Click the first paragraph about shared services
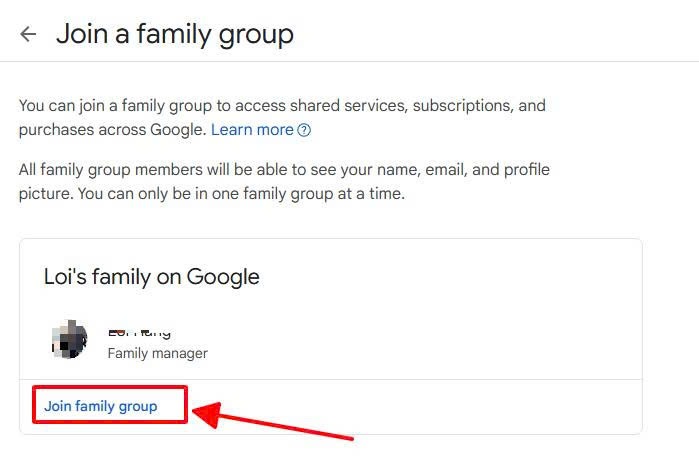 pyautogui.click(x=282, y=105)
